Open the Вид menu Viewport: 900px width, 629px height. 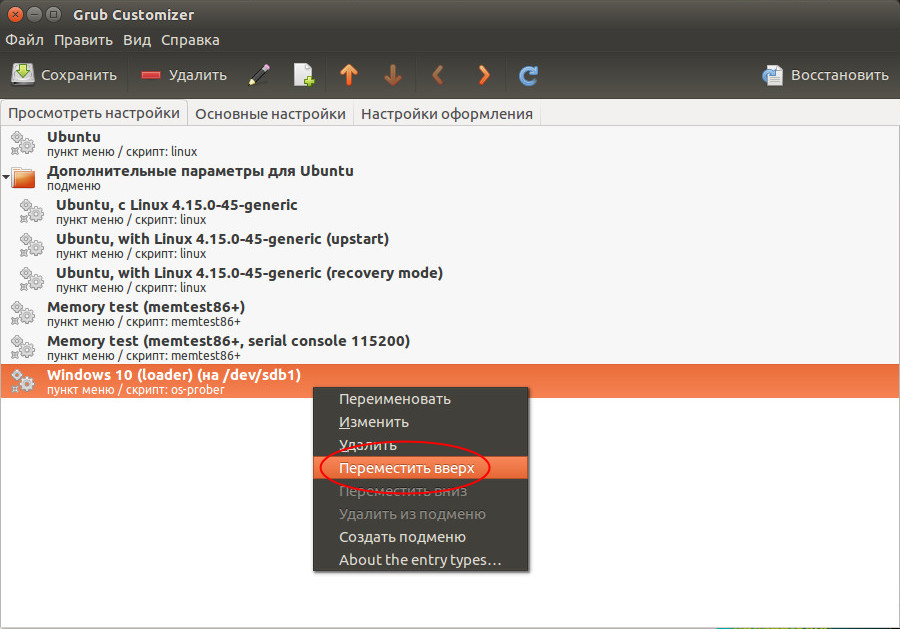pos(137,40)
